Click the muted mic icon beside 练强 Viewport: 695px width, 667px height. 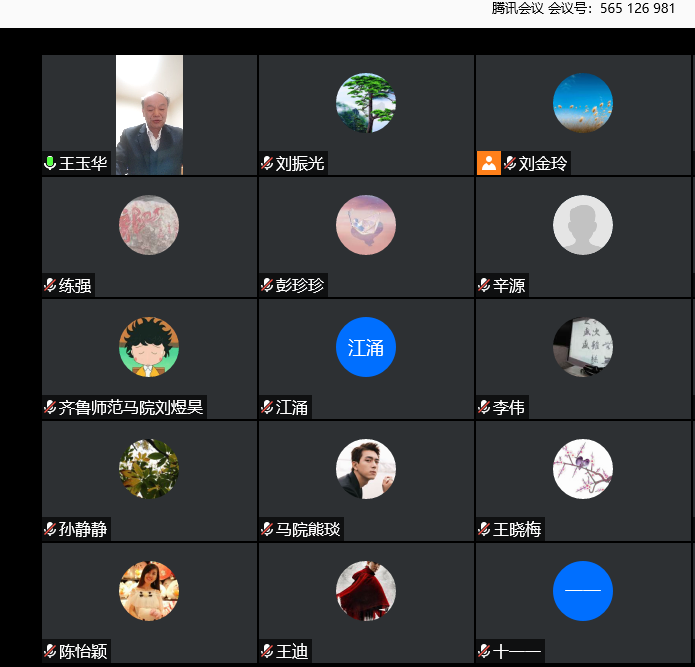(50, 285)
